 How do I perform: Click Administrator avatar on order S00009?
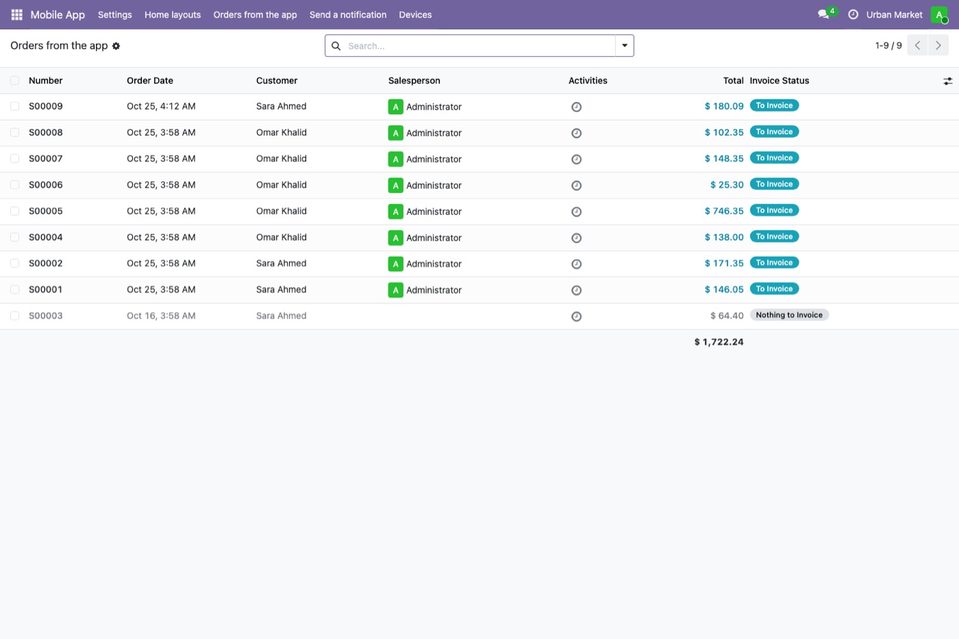click(396, 107)
